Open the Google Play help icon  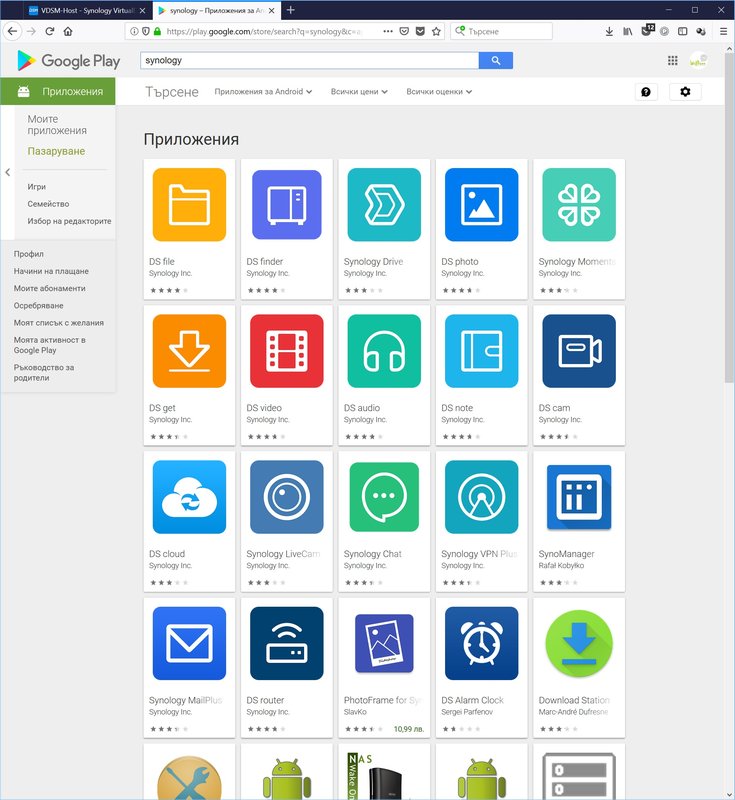pos(646,92)
